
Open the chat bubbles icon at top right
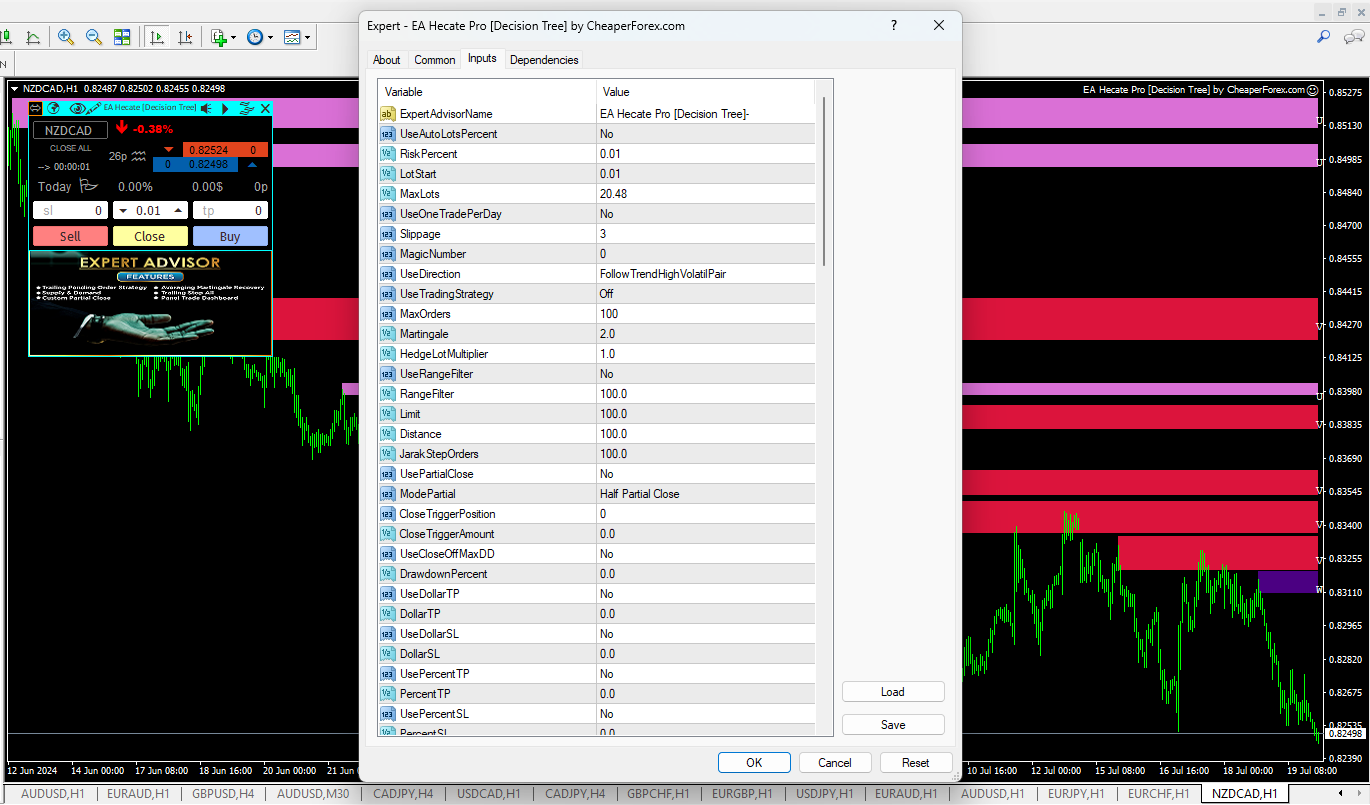(1354, 36)
